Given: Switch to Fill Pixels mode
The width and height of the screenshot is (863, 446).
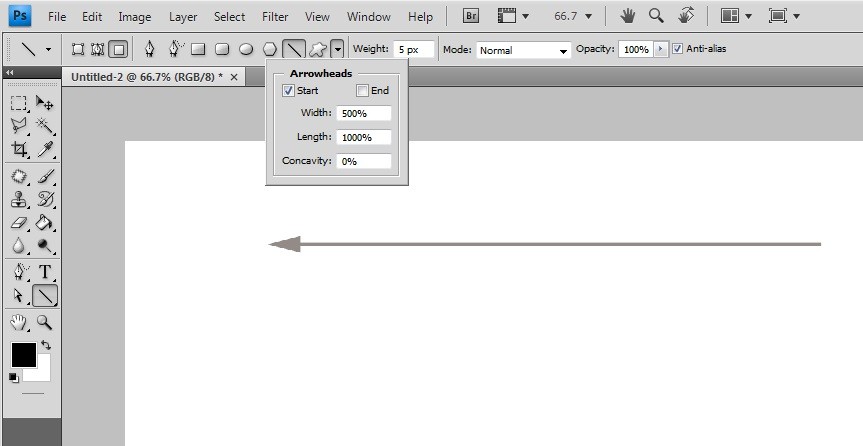Looking at the screenshot, I should point(118,50).
